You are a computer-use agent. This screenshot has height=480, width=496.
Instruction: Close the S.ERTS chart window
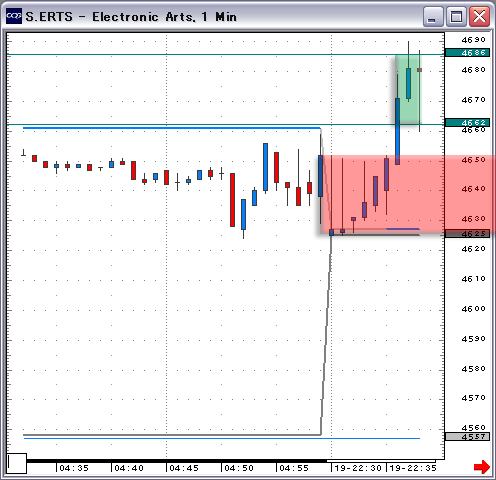coord(479,16)
